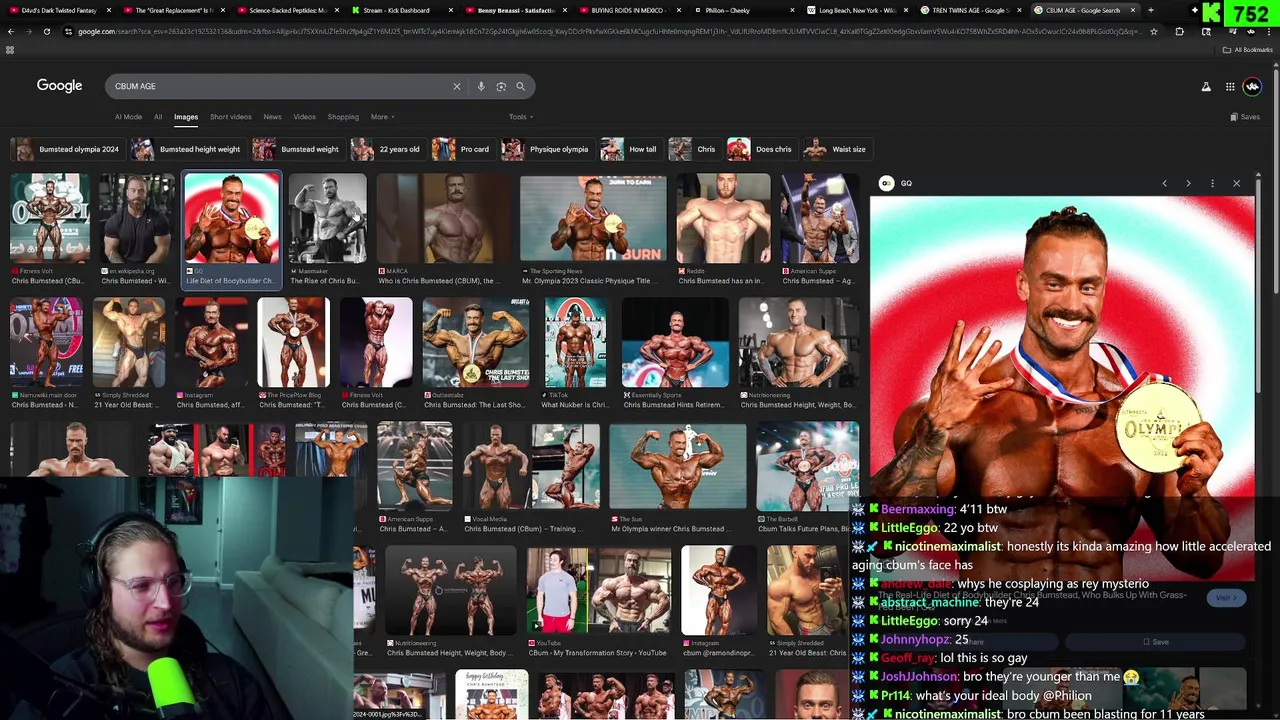
Task: Switch to Shopping tab
Action: [343, 117]
